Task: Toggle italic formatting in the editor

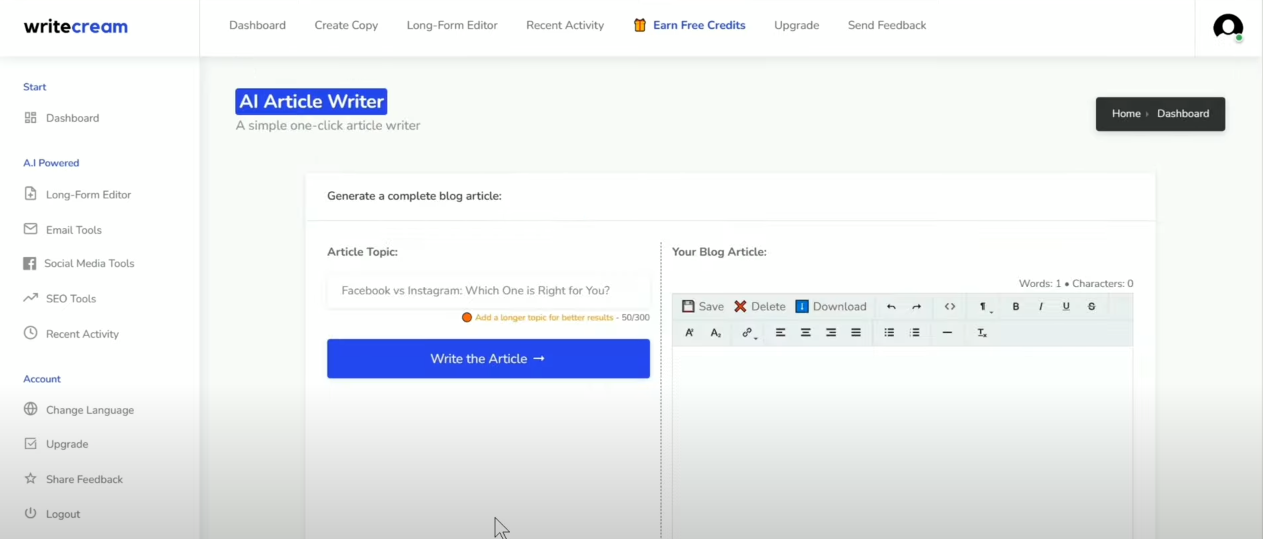Action: click(x=1041, y=307)
